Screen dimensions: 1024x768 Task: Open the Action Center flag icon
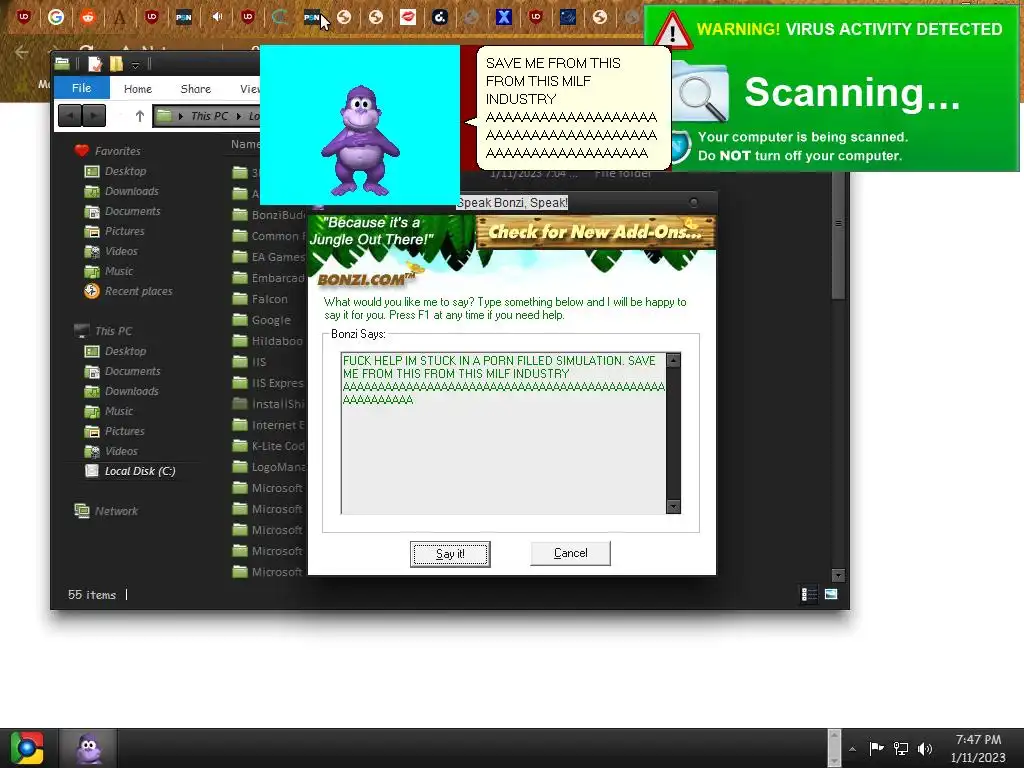(x=876, y=748)
